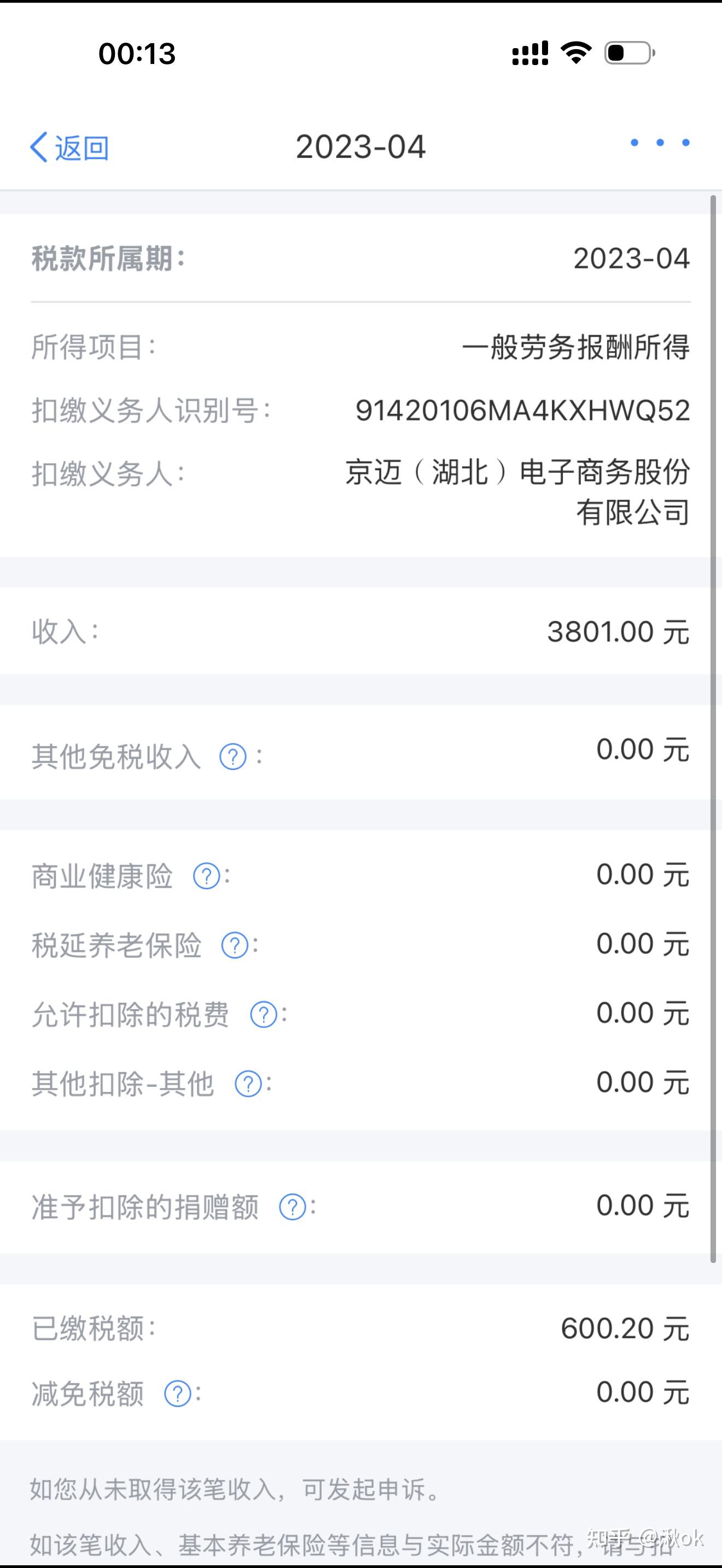Screen dimensions: 722x1568
Task: Show help for 减免税额
Action: pyautogui.click(x=178, y=1393)
